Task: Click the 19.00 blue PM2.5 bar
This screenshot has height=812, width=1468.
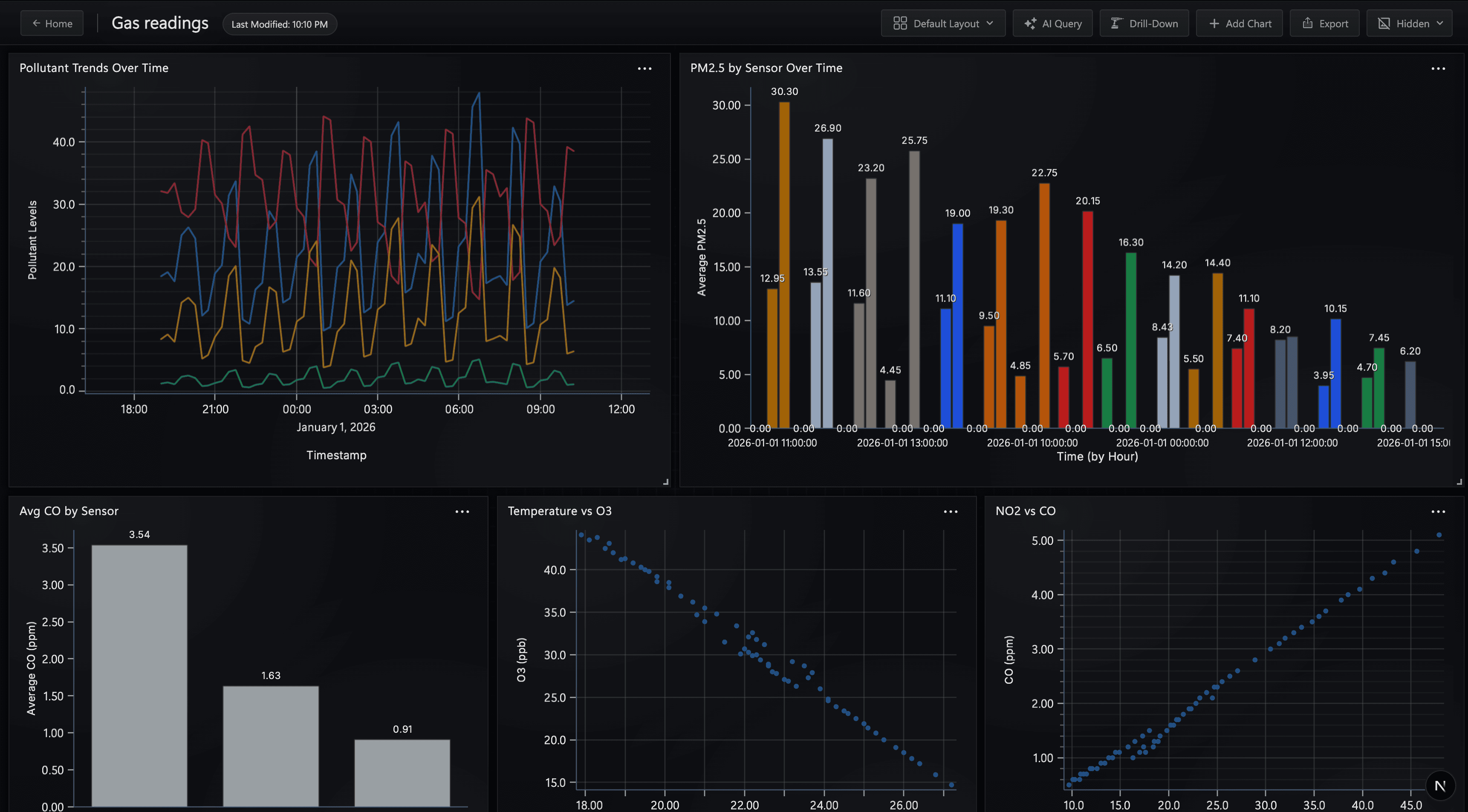Action: point(957,326)
